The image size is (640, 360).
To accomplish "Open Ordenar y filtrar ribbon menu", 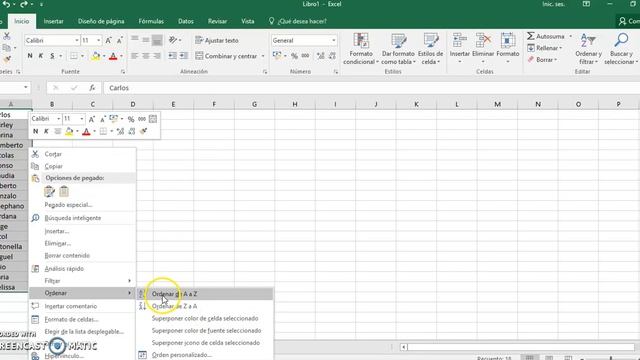I will click(x=588, y=49).
